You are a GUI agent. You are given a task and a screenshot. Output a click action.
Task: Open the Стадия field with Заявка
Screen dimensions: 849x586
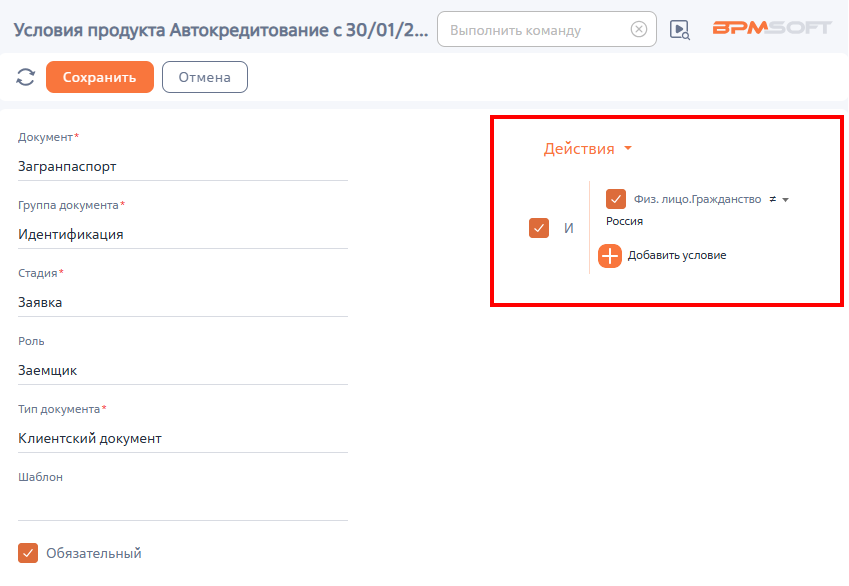coord(182,302)
